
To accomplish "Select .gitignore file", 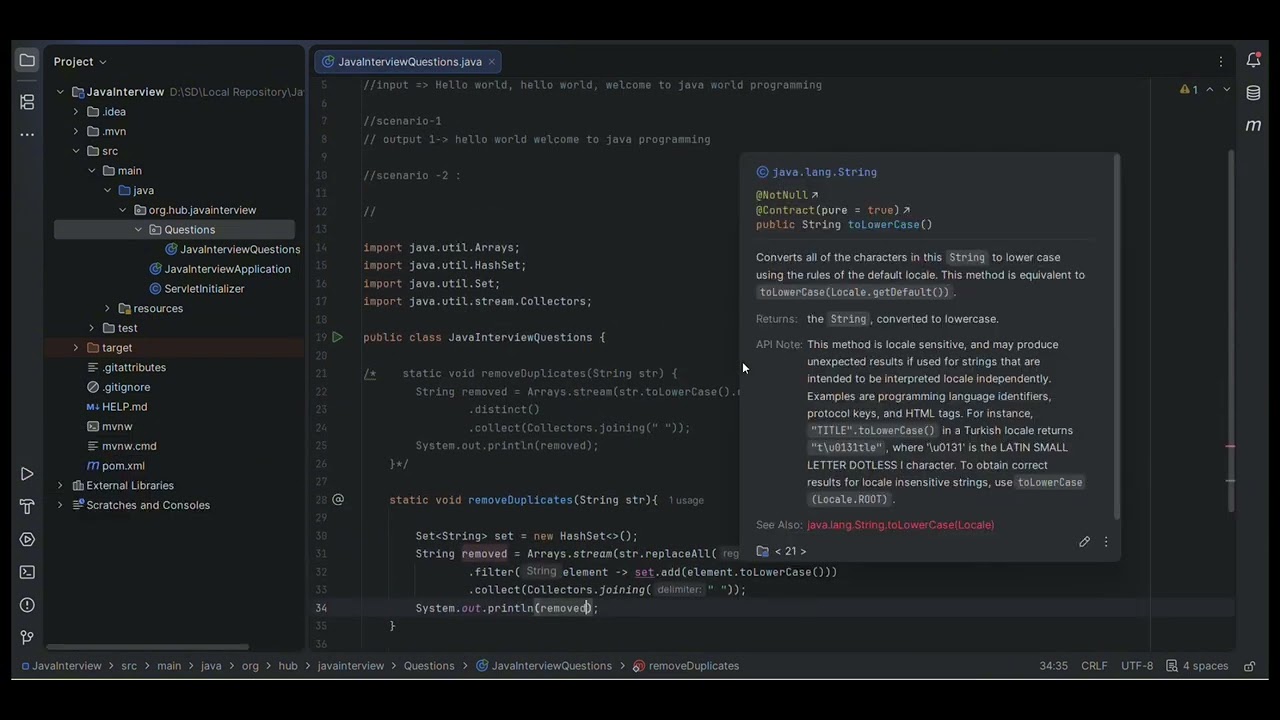I will coord(126,387).
